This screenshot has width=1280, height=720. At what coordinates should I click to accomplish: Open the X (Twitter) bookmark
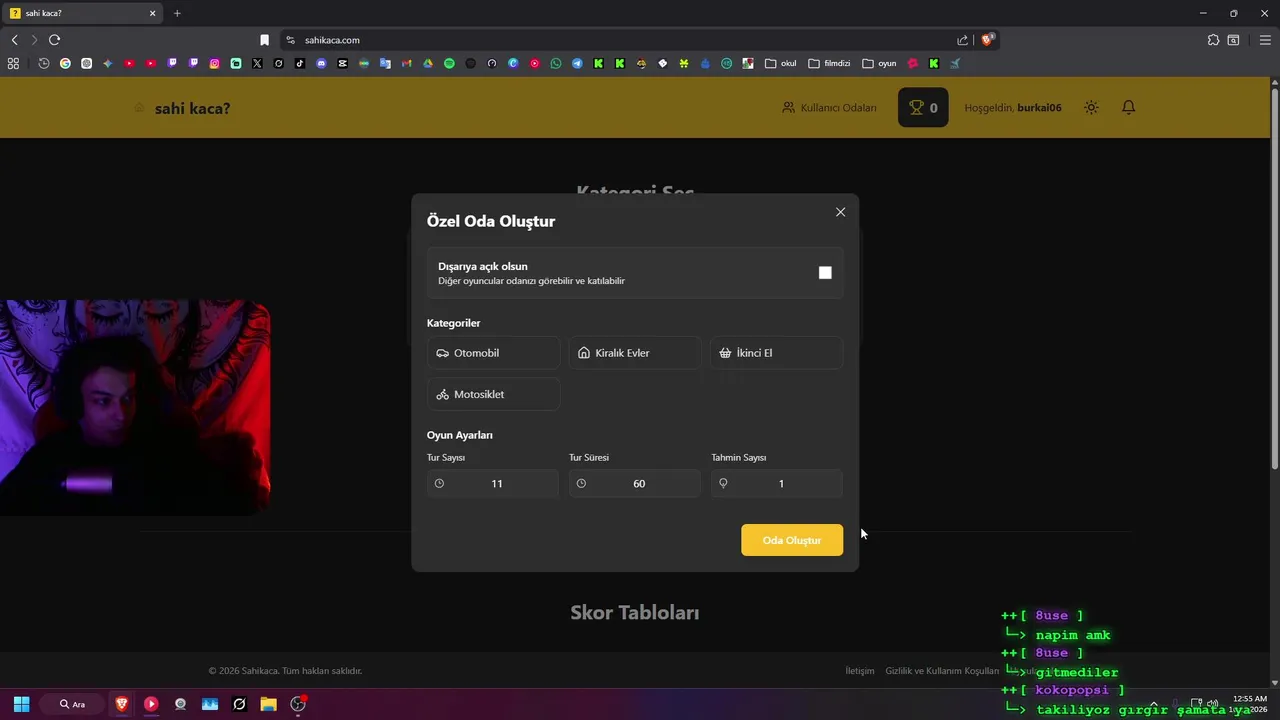click(x=257, y=63)
